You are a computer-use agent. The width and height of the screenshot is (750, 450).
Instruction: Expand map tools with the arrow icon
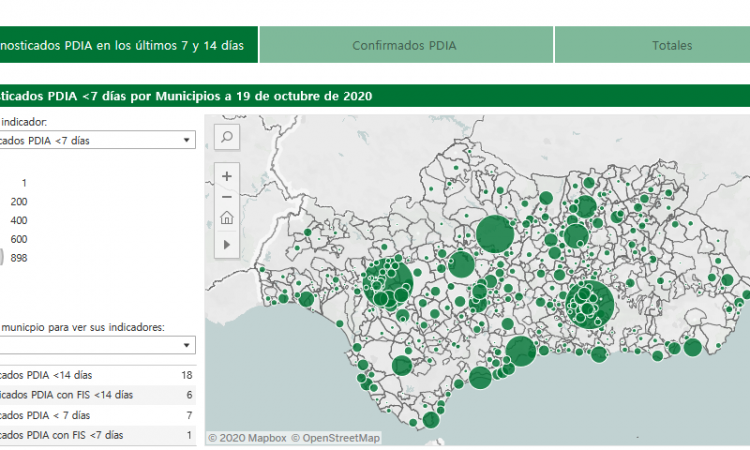[227, 243]
